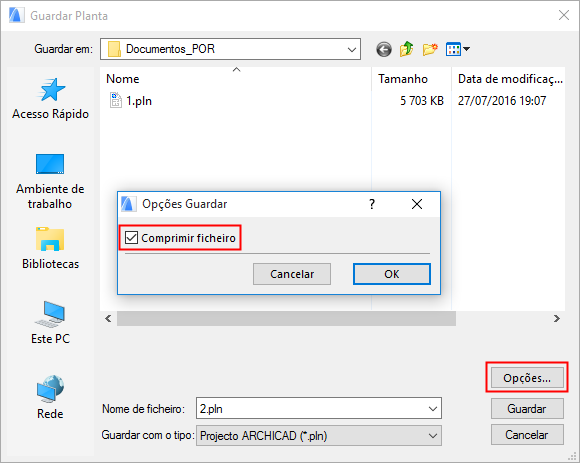580x463 pixels.
Task: Expand the Guardar em folder dropdown
Action: point(352,49)
